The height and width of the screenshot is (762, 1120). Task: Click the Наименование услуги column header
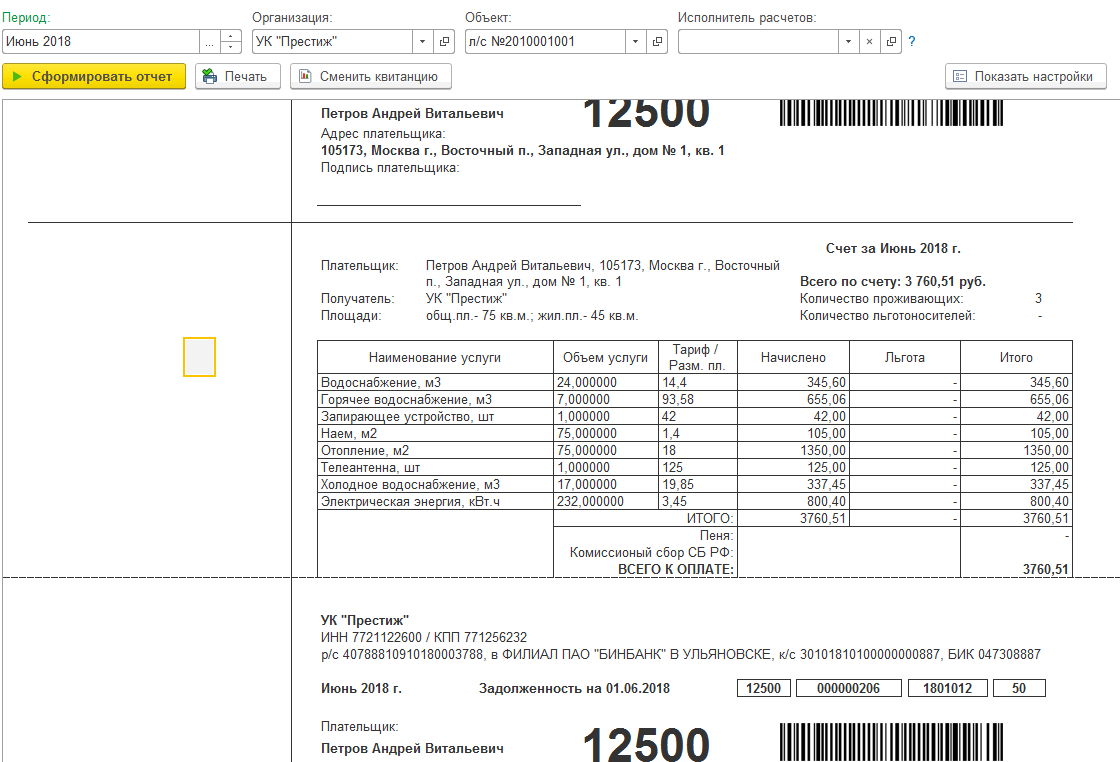coord(435,357)
